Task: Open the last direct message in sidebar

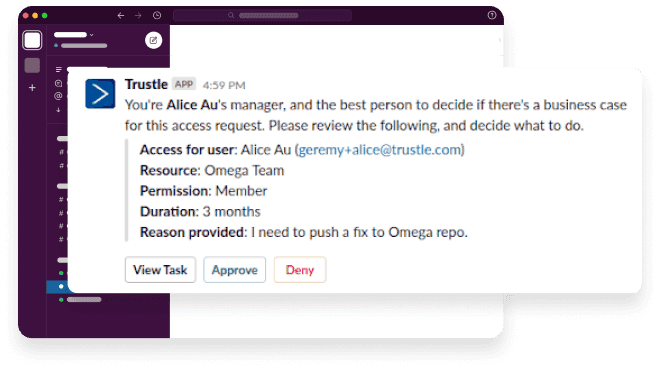Action: click(81, 300)
